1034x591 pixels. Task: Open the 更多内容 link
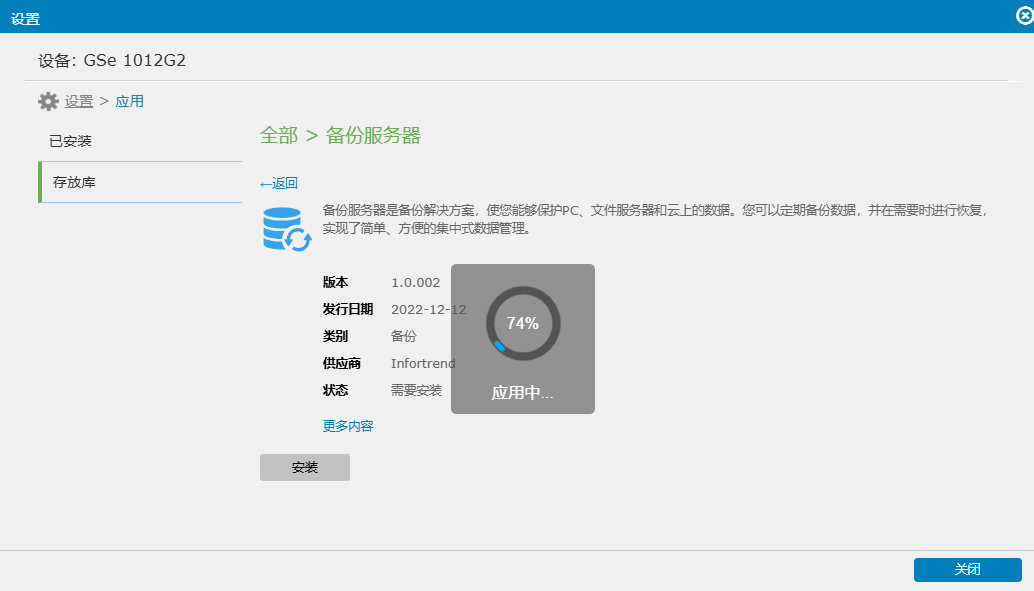click(x=348, y=426)
